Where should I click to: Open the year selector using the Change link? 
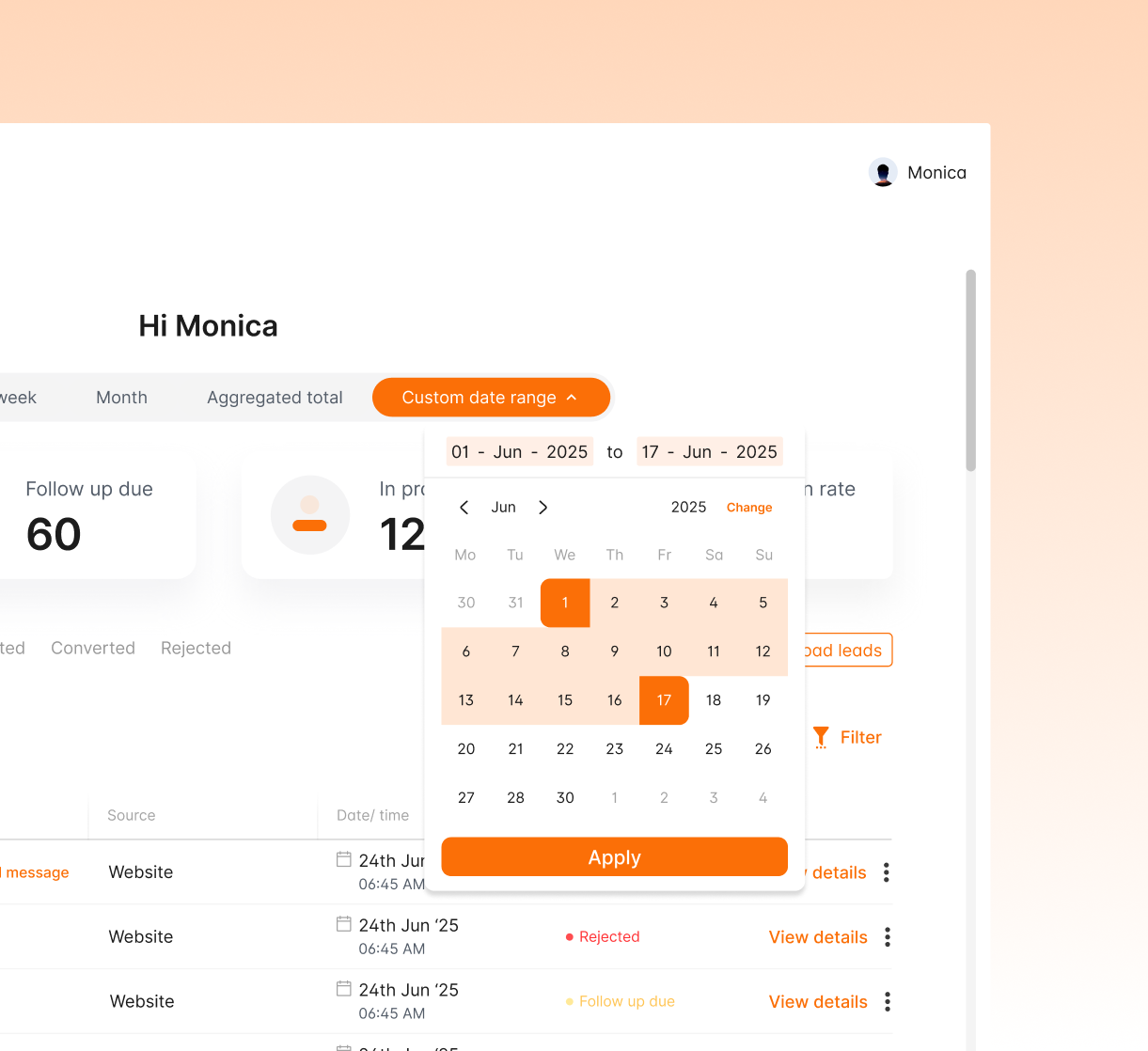pos(748,507)
